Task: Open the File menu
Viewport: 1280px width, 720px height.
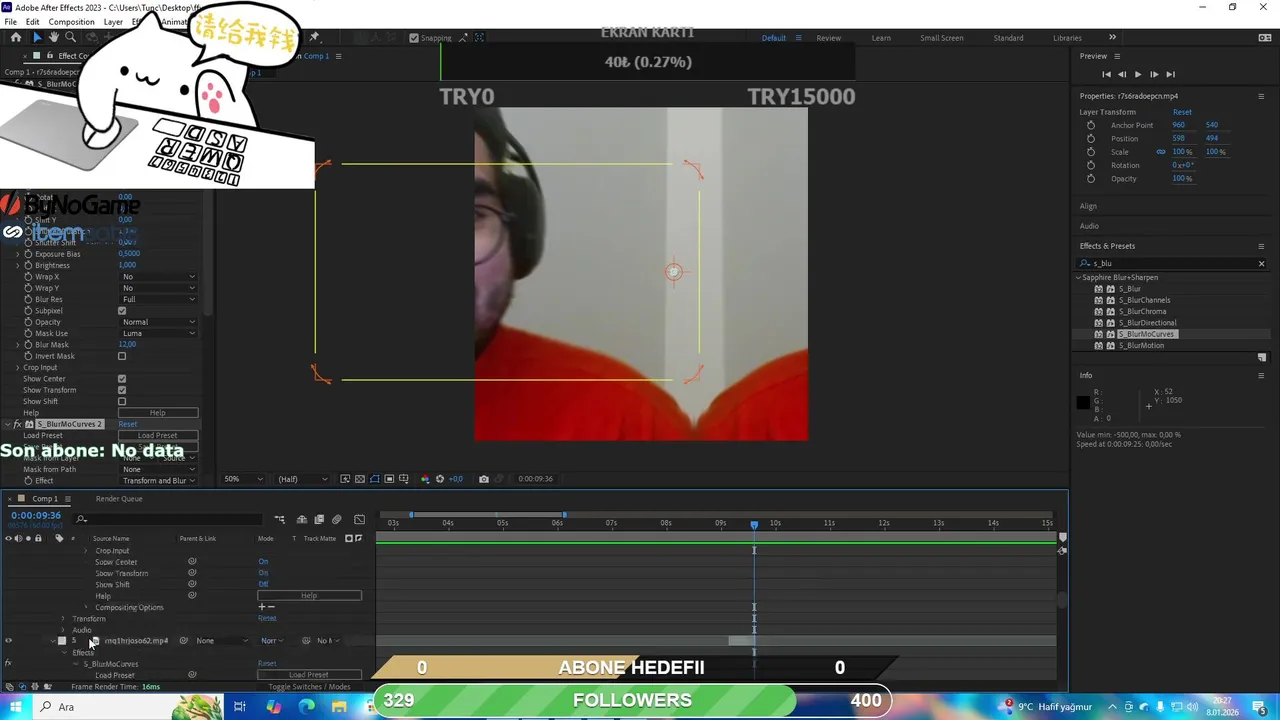Action: click(x=10, y=22)
